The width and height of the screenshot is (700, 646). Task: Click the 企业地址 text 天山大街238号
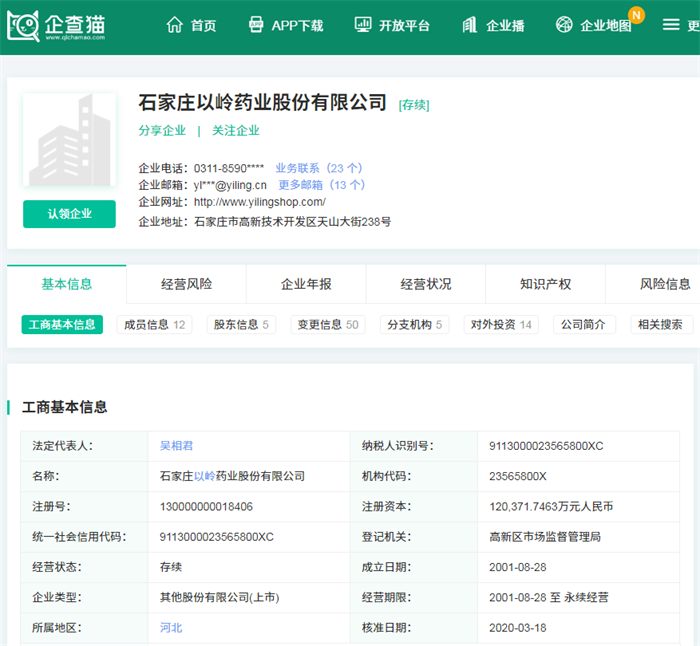354,222
